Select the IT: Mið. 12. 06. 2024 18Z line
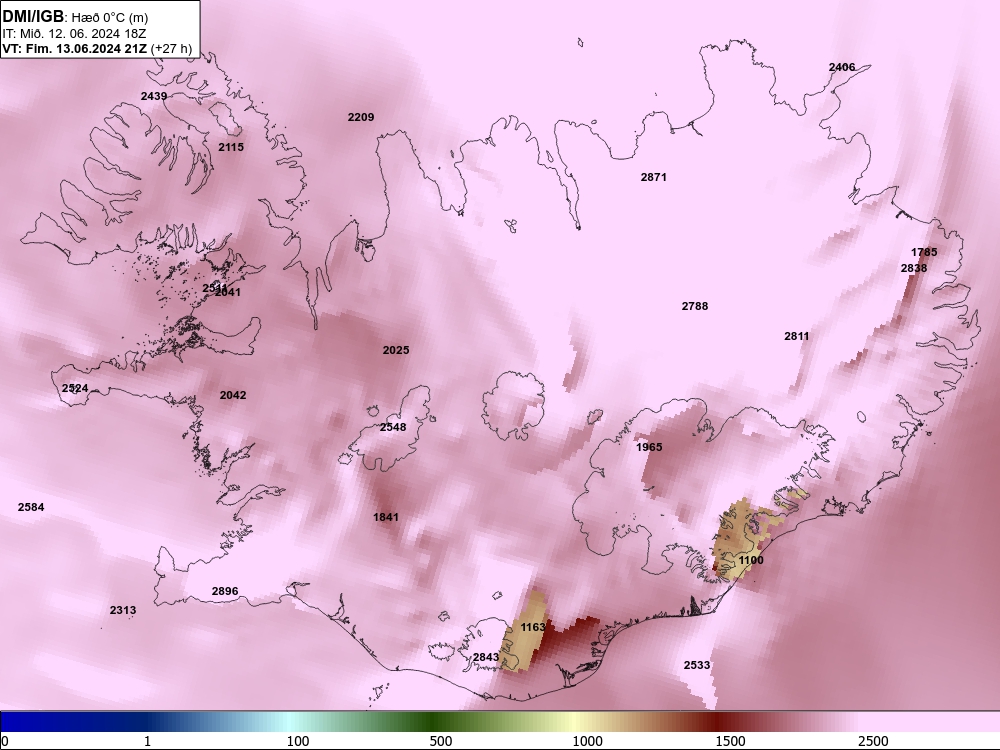The height and width of the screenshot is (750, 1000). point(75,33)
